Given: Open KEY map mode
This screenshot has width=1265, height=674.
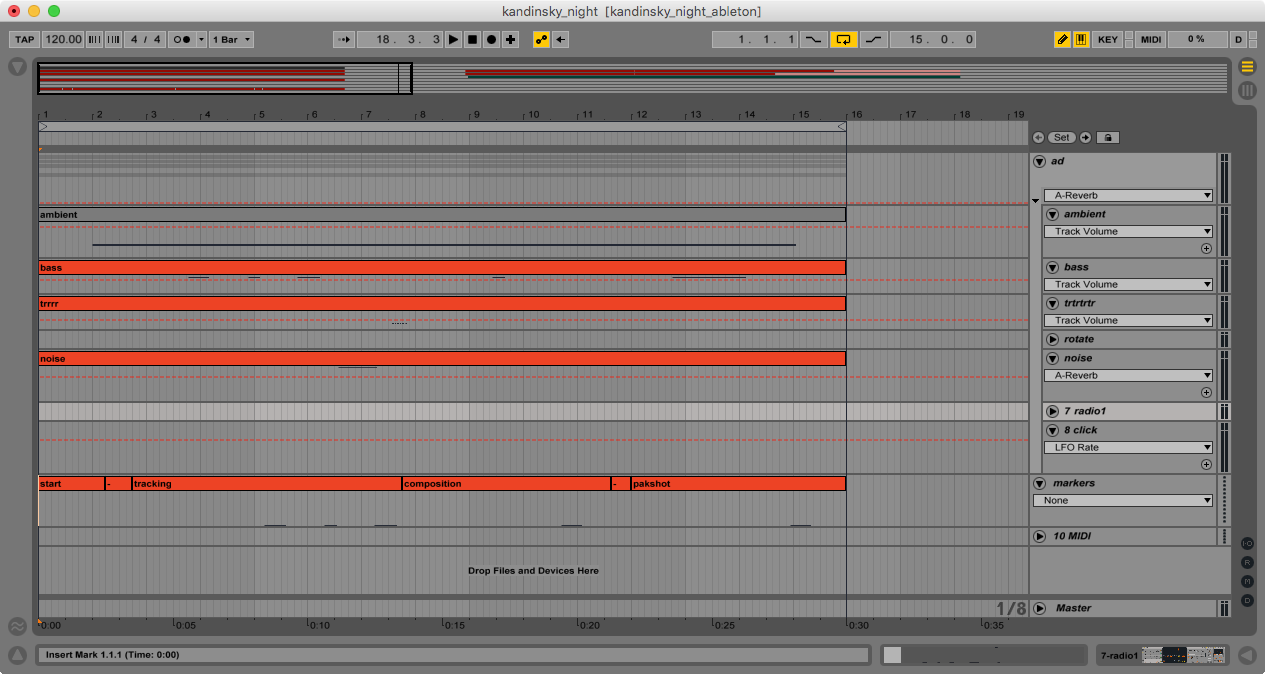Looking at the screenshot, I should [1108, 39].
